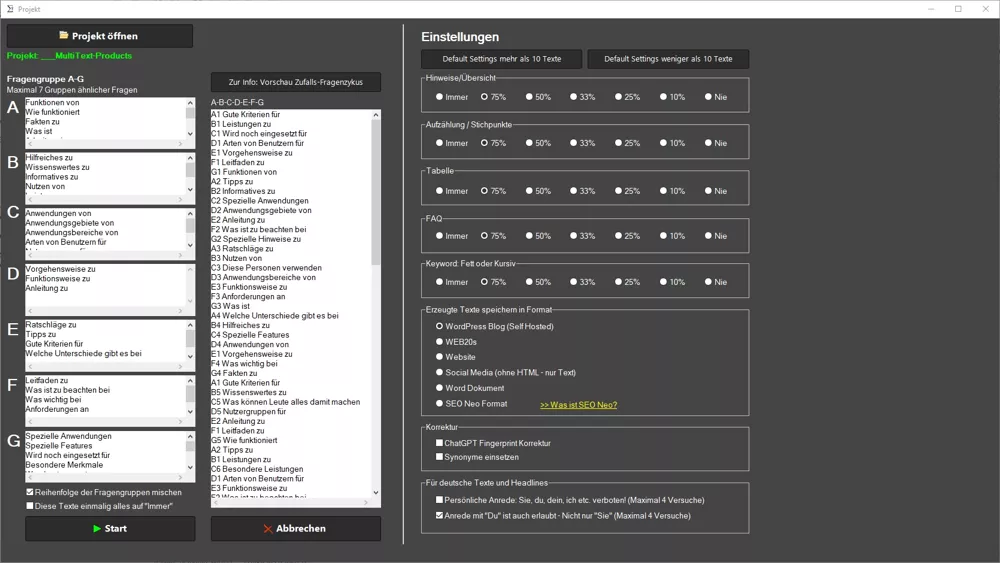The height and width of the screenshot is (563, 1000).
Task: Select 'Welche Unterschiede gibt es bei' in group E
Action: point(84,353)
